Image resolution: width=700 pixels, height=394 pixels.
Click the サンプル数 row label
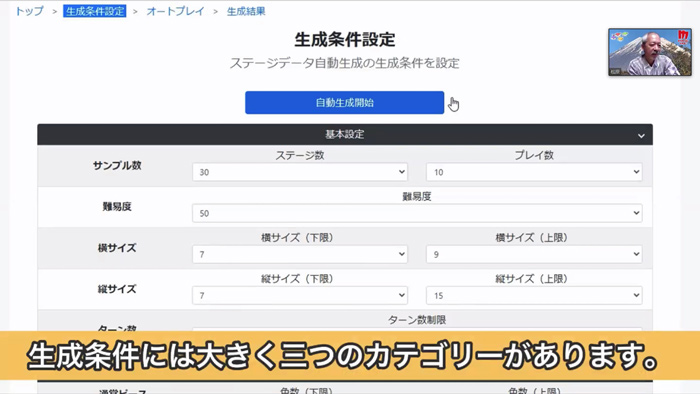point(117,166)
